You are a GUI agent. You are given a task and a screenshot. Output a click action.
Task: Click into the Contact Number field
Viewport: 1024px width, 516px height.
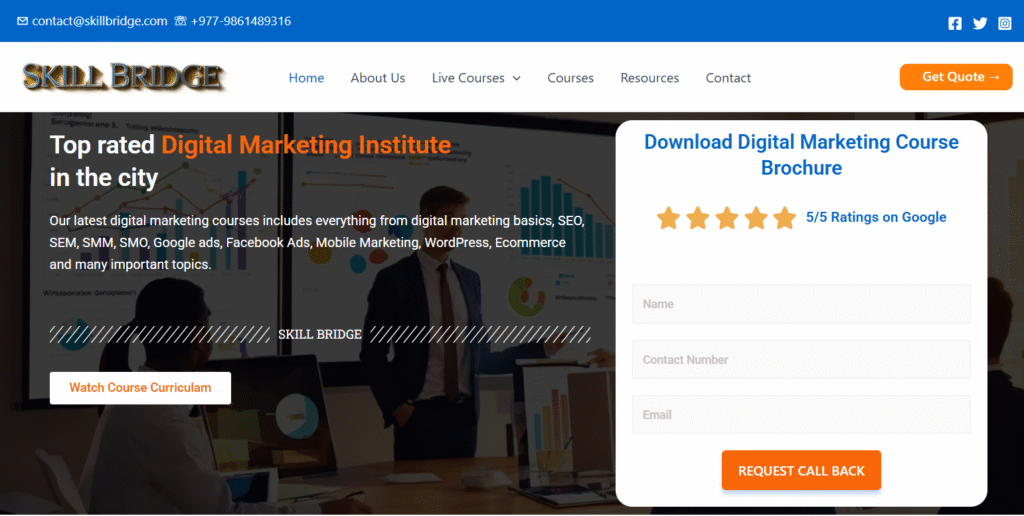click(x=801, y=359)
